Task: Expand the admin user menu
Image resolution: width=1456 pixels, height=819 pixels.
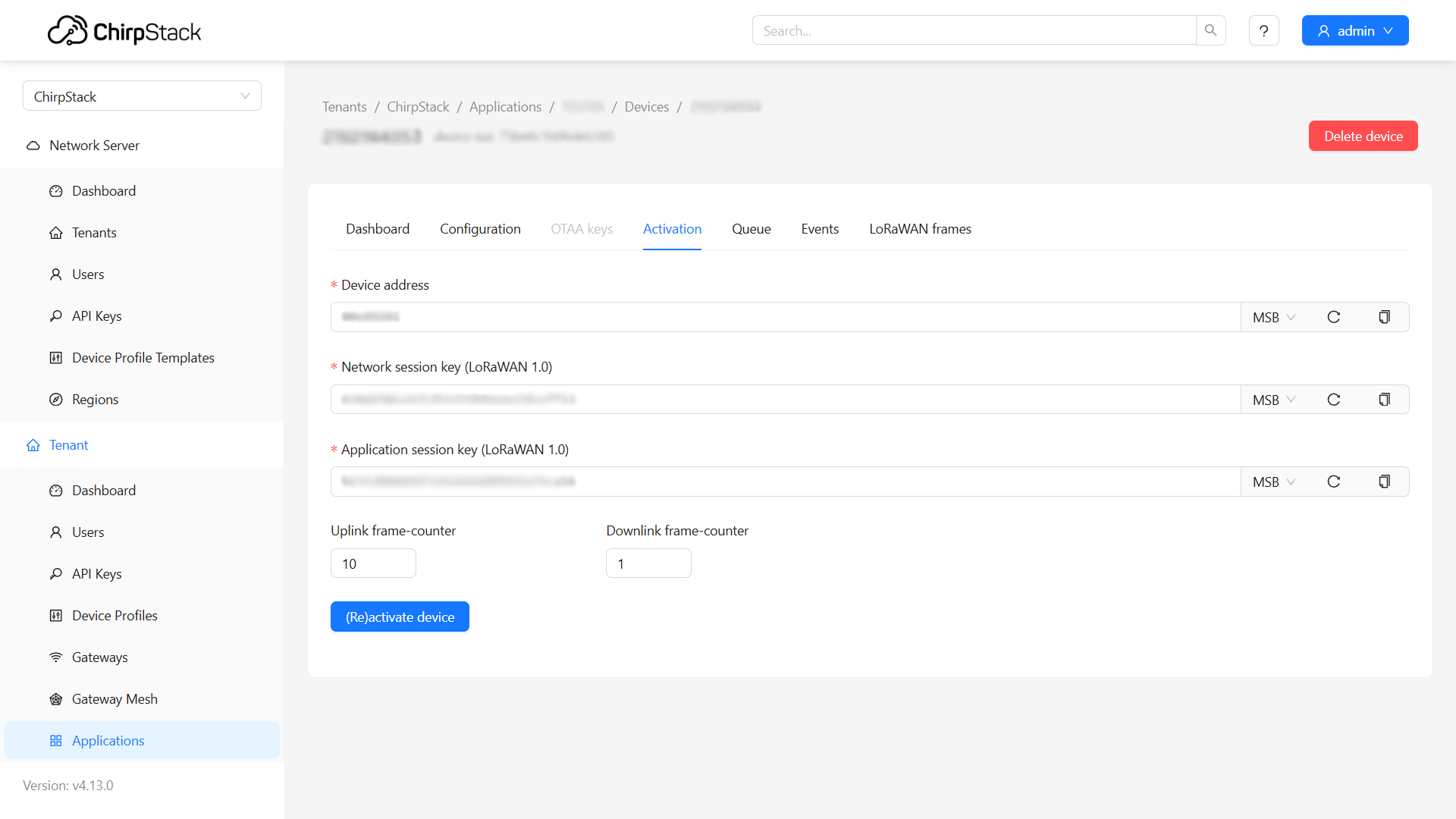Action: 1354,30
